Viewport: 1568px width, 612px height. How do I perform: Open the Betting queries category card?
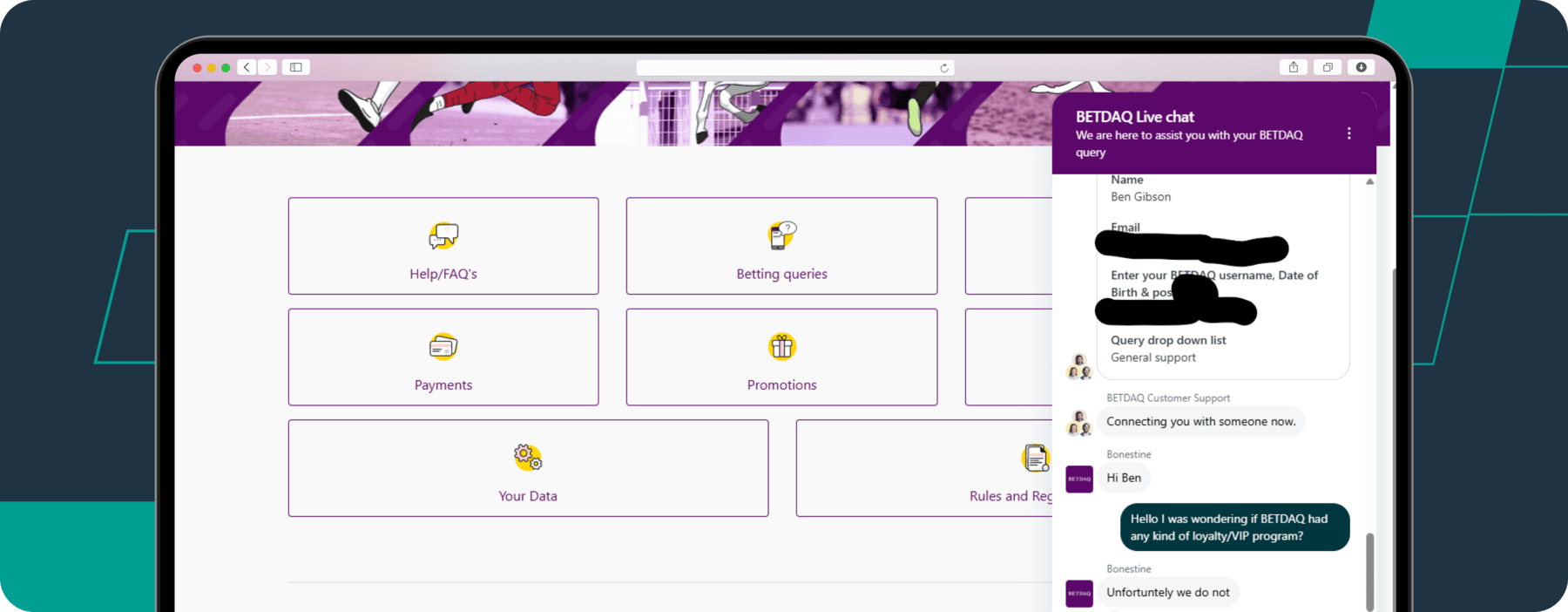[x=781, y=246]
